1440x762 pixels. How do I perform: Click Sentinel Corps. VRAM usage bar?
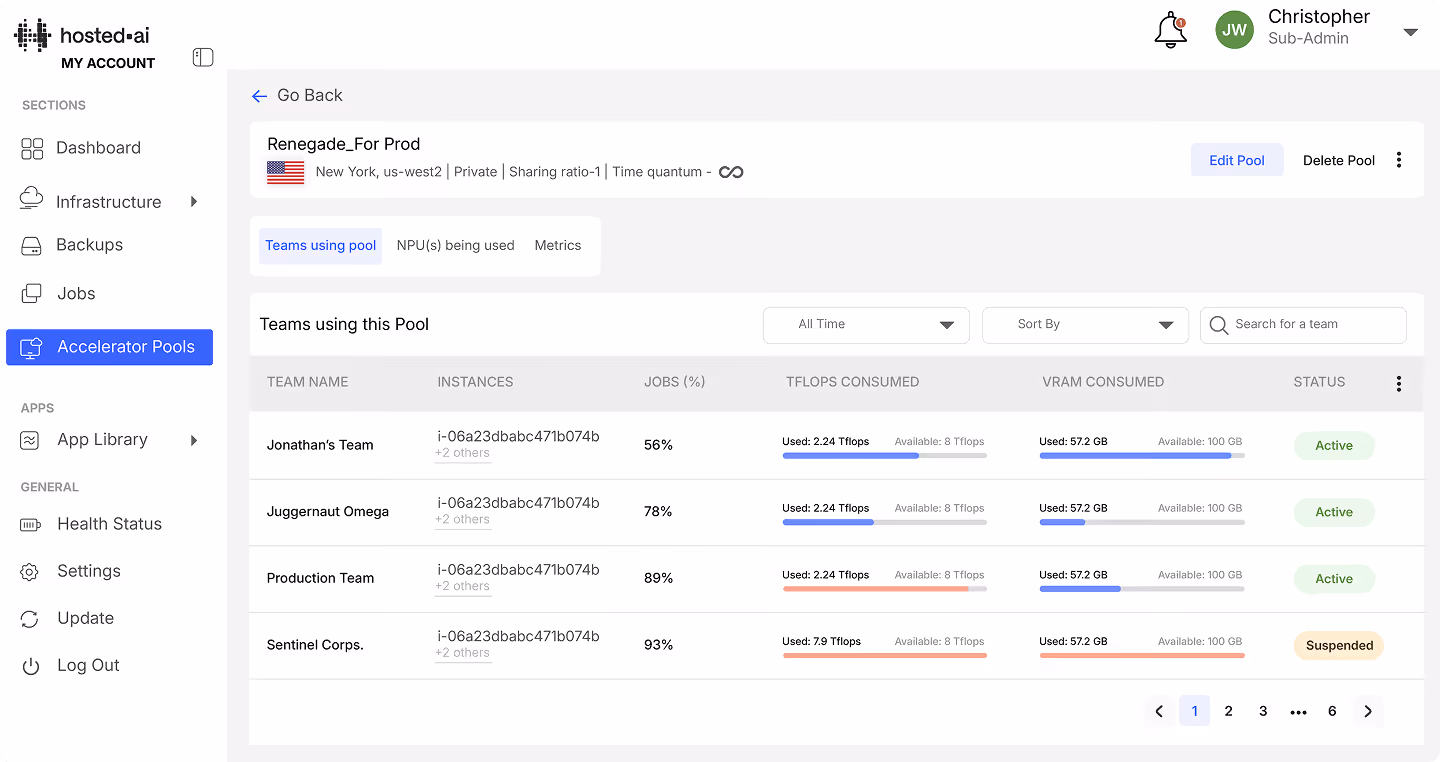tap(1142, 656)
